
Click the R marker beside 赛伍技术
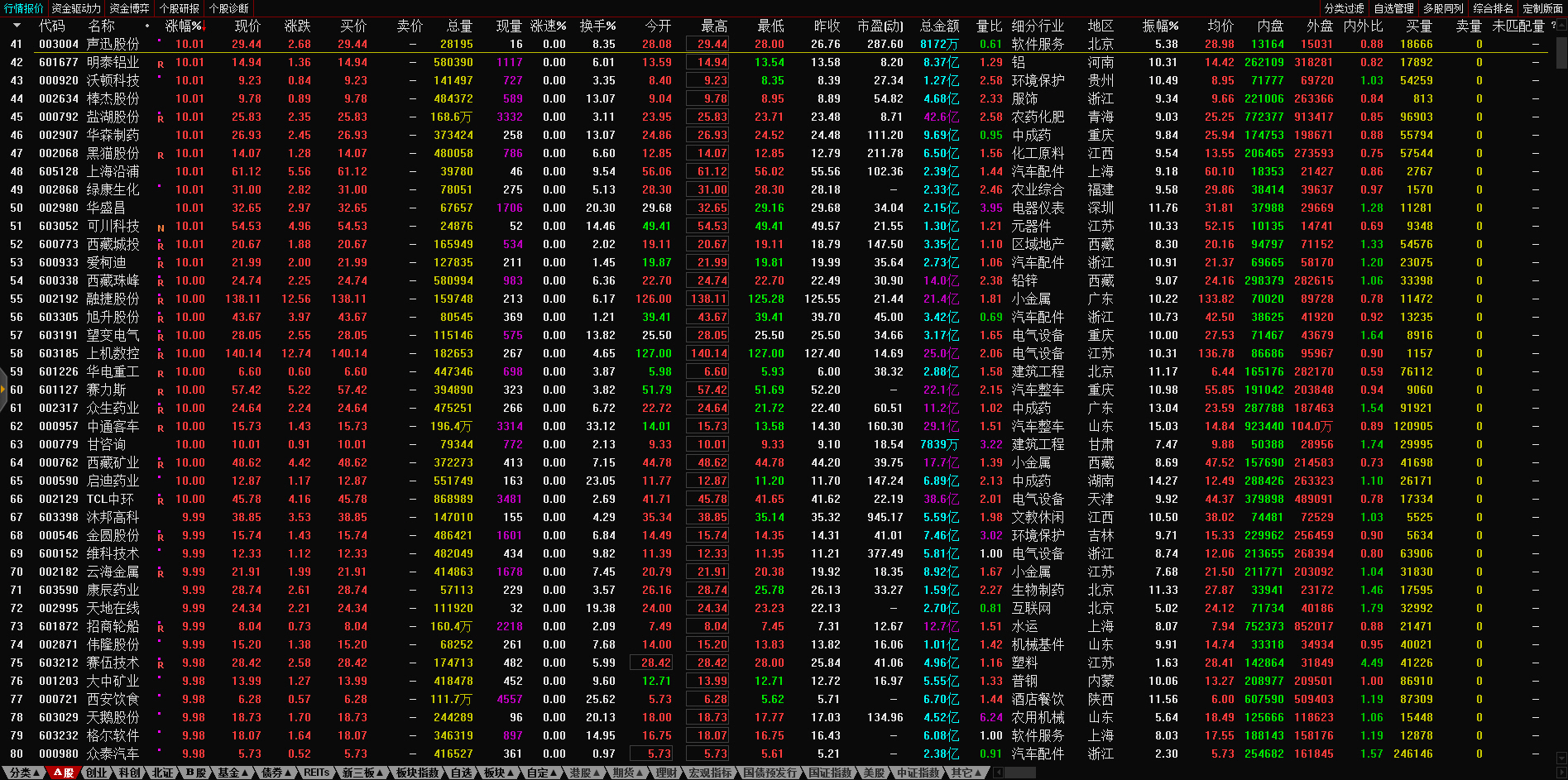(161, 664)
